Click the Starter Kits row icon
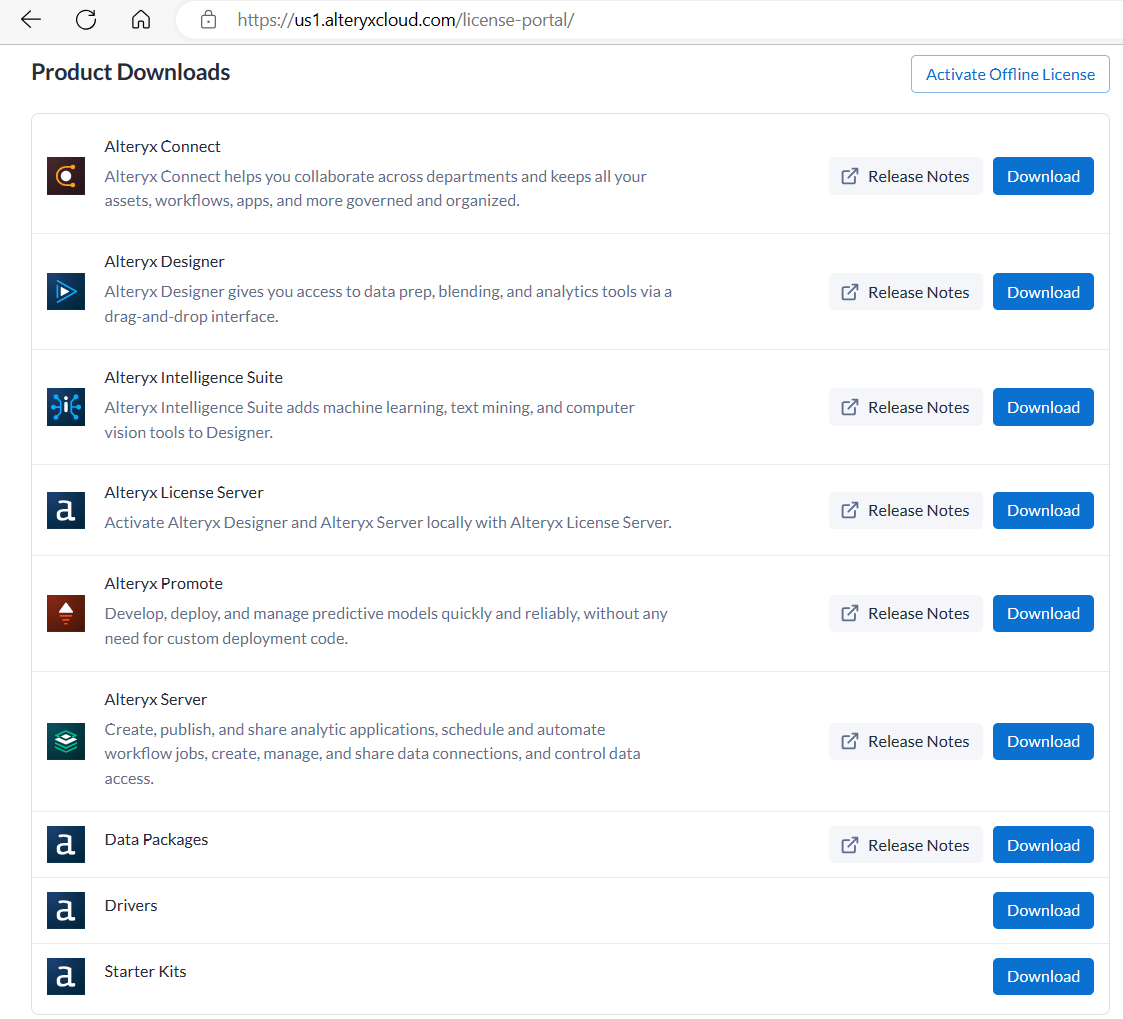This screenshot has height=1019, width=1123. pyautogui.click(x=66, y=977)
